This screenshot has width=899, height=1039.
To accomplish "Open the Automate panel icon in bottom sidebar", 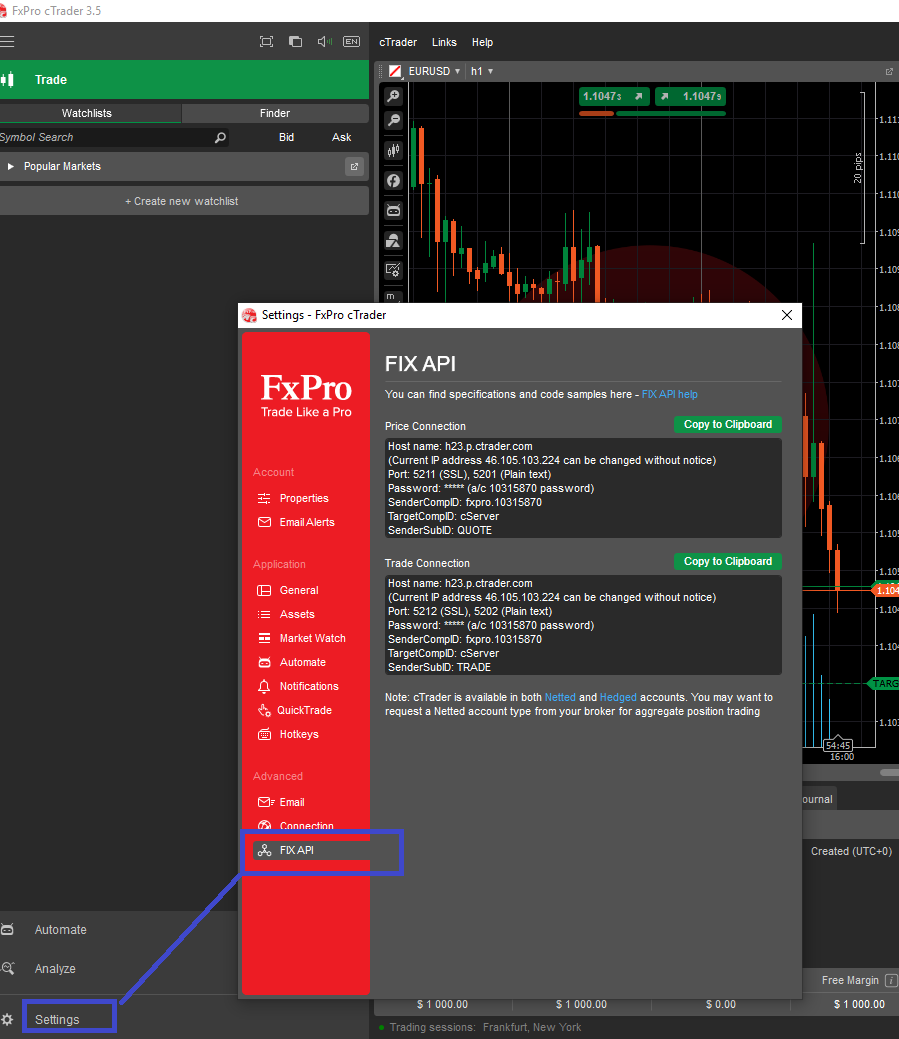I will [x=8, y=929].
